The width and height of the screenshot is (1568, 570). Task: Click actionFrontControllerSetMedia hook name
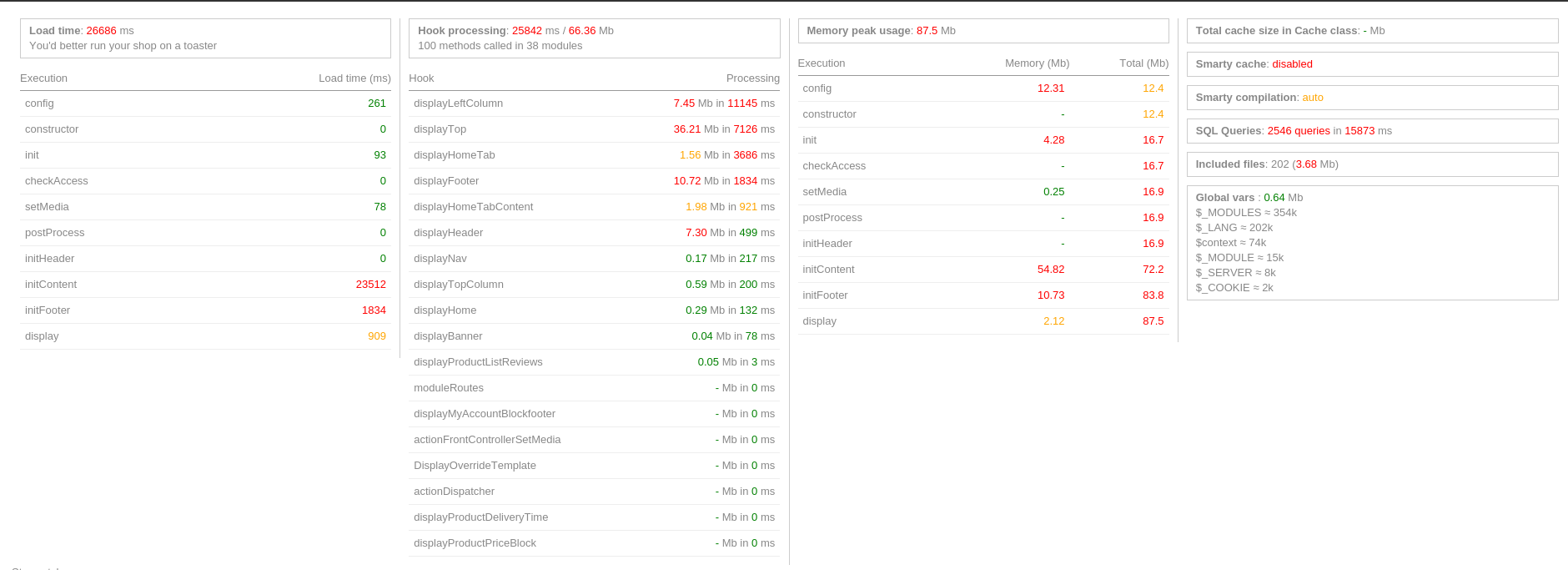point(487,440)
